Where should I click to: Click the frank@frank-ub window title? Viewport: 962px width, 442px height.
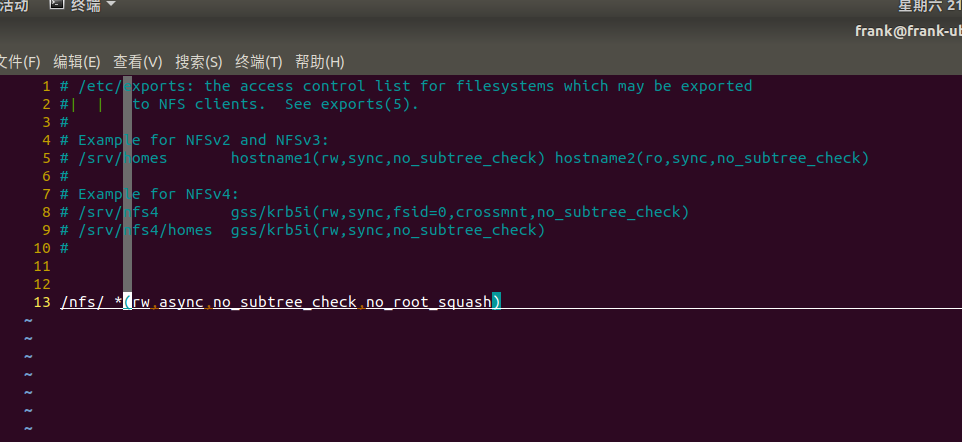pyautogui.click(x=907, y=31)
